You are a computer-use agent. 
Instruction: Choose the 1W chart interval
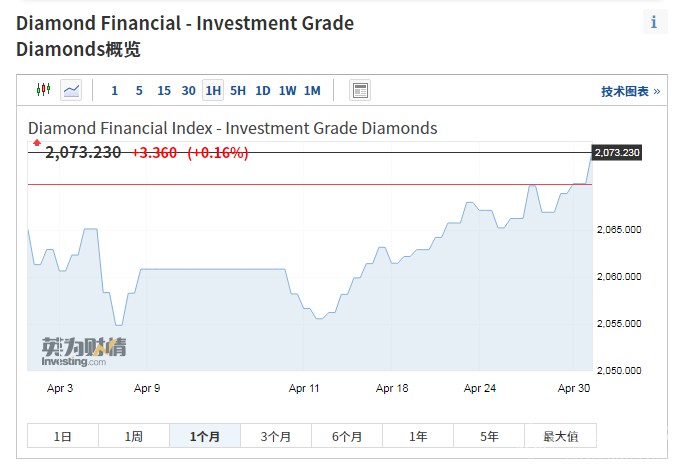[x=288, y=91]
